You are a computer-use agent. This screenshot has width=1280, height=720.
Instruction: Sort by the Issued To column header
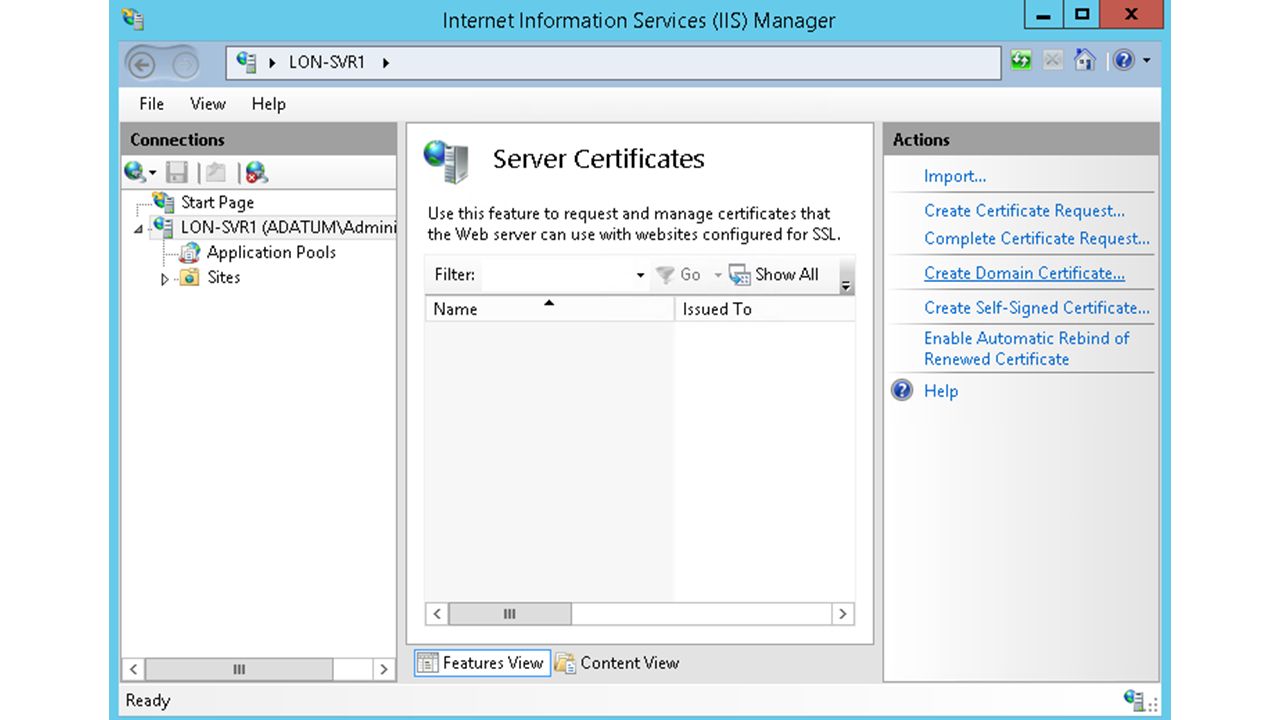coord(764,309)
